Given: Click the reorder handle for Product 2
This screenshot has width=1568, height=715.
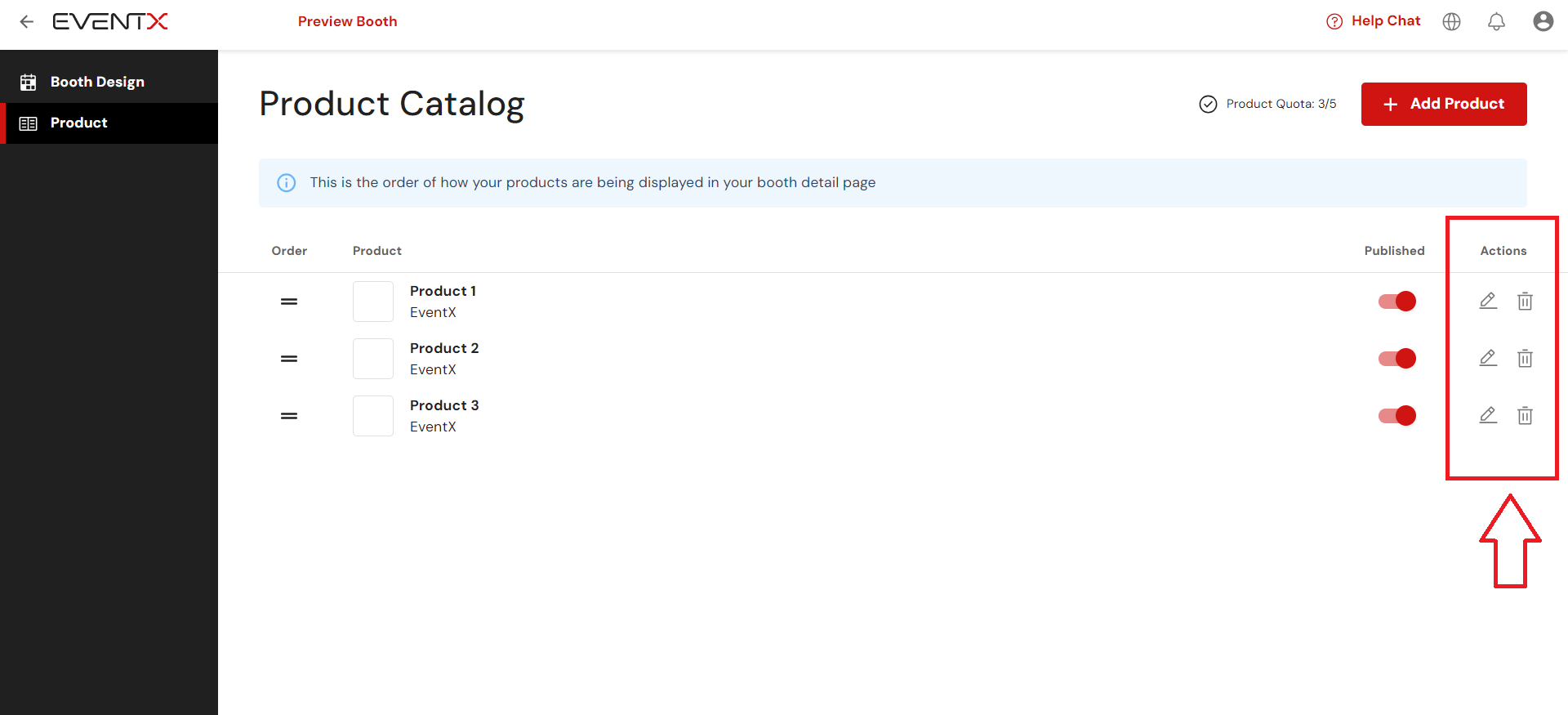Looking at the screenshot, I should point(289,359).
